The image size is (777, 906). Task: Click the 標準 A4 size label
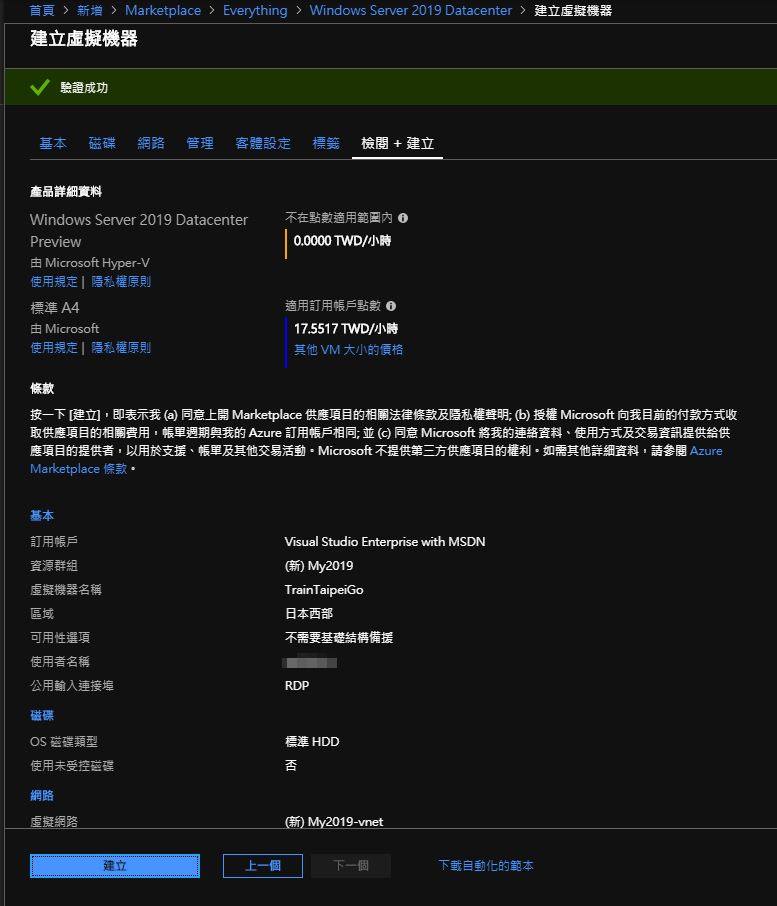pos(55,307)
